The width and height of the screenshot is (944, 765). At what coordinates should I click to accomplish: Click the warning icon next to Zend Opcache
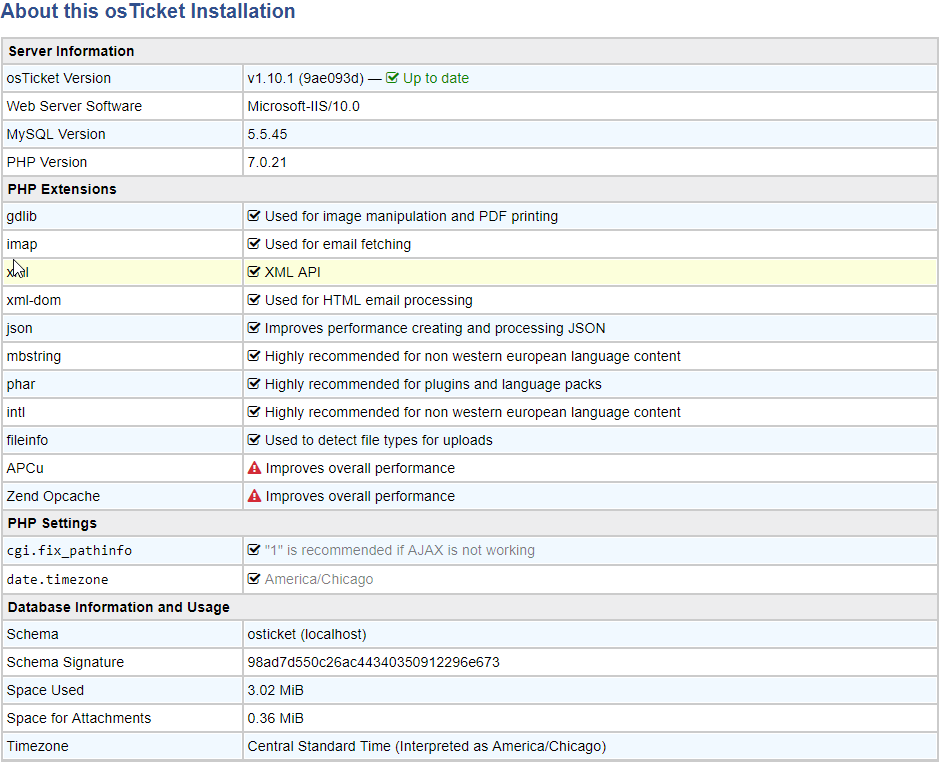tap(253, 496)
